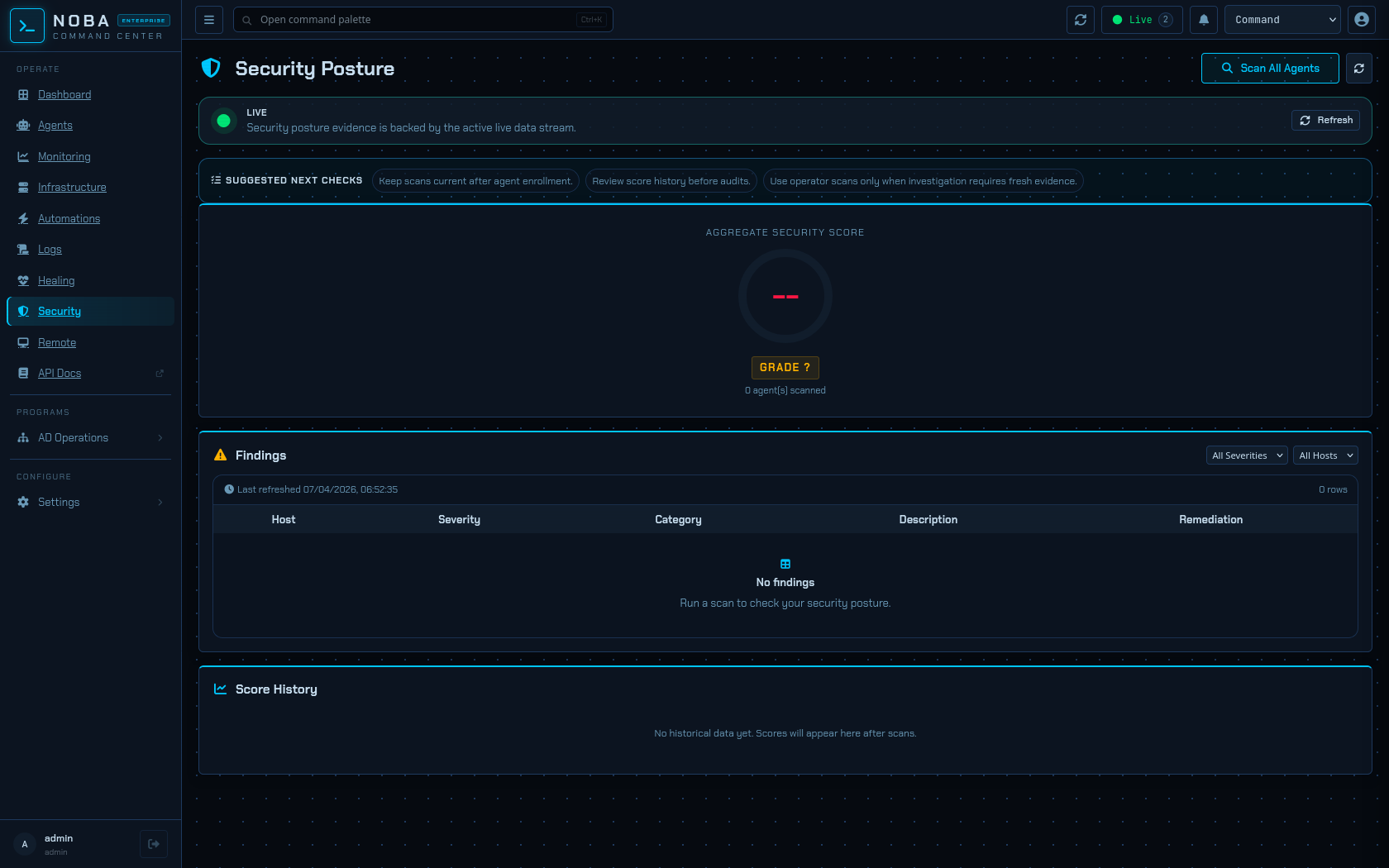Toggle the Live status indicator
This screenshot has width=1389, height=868.
click(1142, 20)
